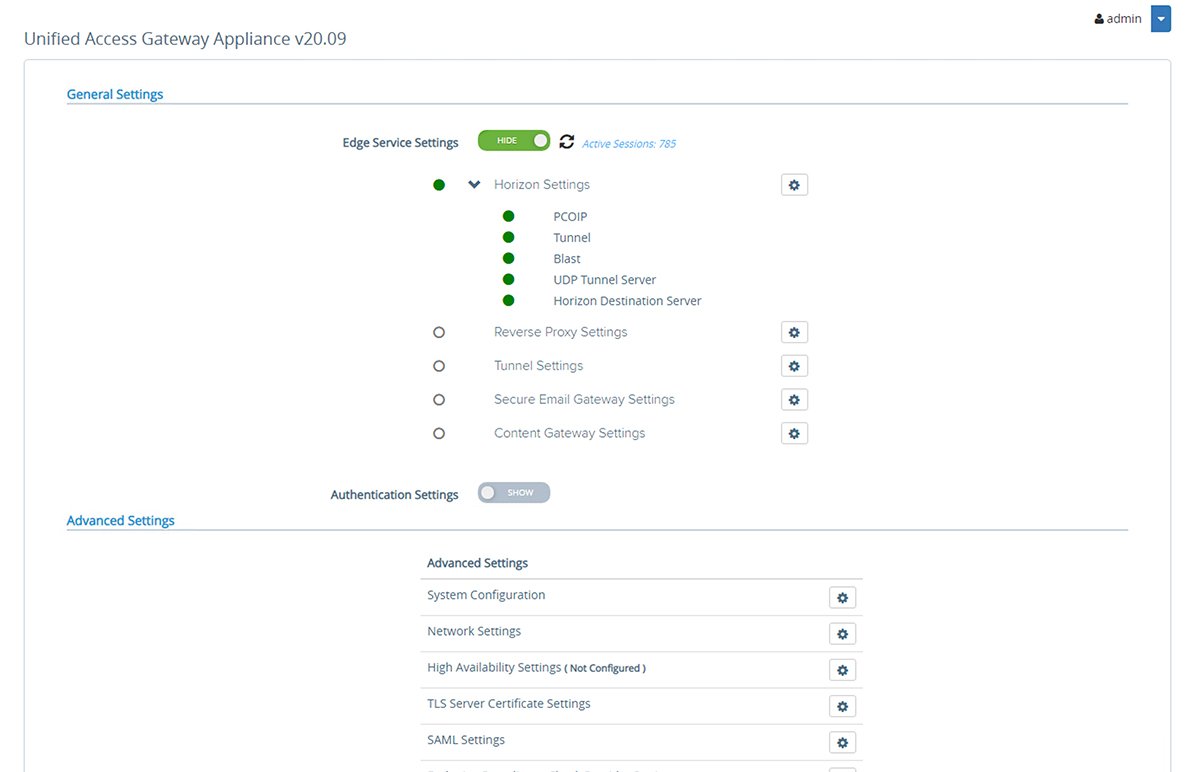
Task: Collapse the Horizon Settings chevron
Action: point(473,184)
